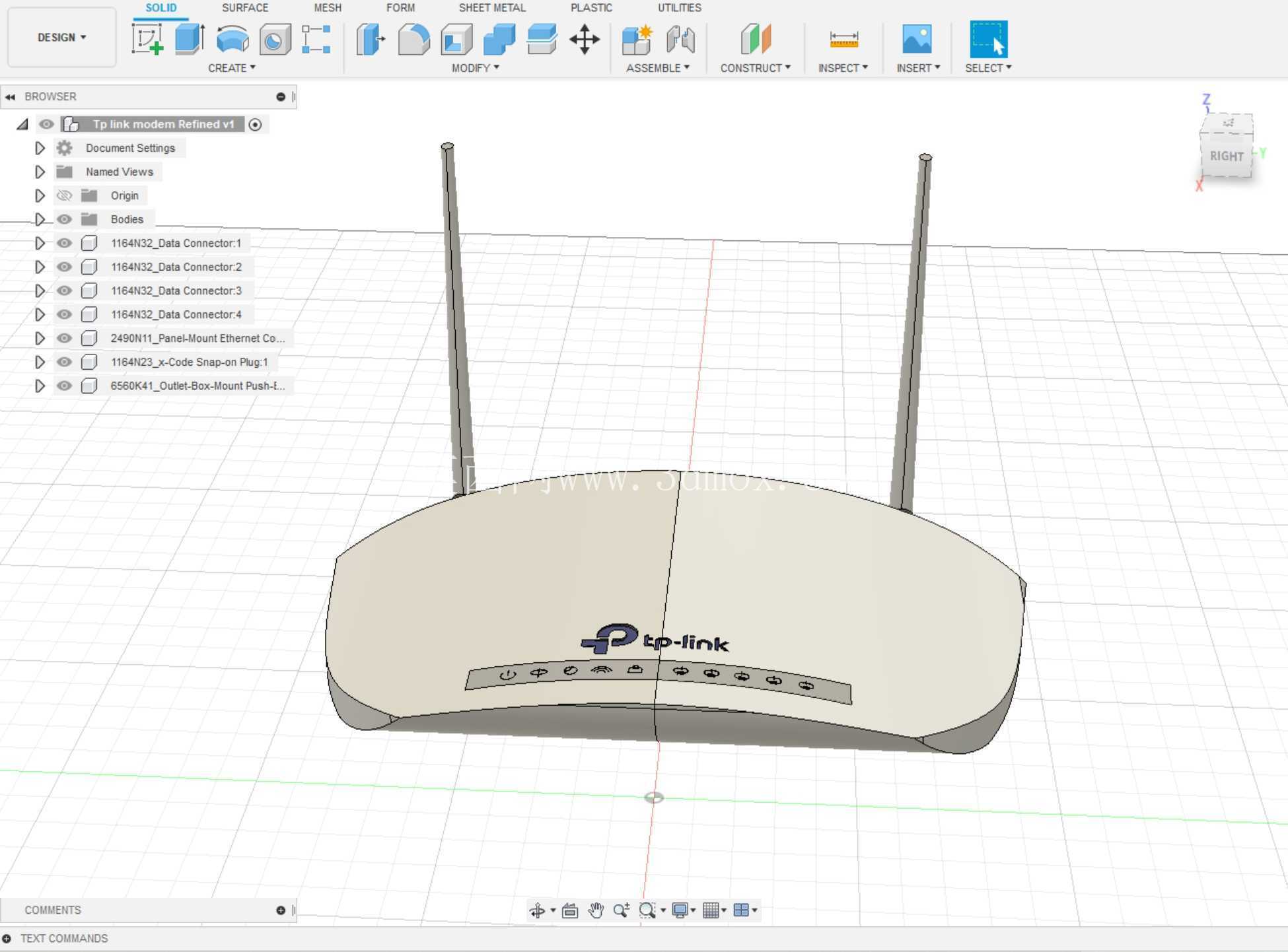
Task: Open the ASSEMBLE menu
Action: [658, 68]
